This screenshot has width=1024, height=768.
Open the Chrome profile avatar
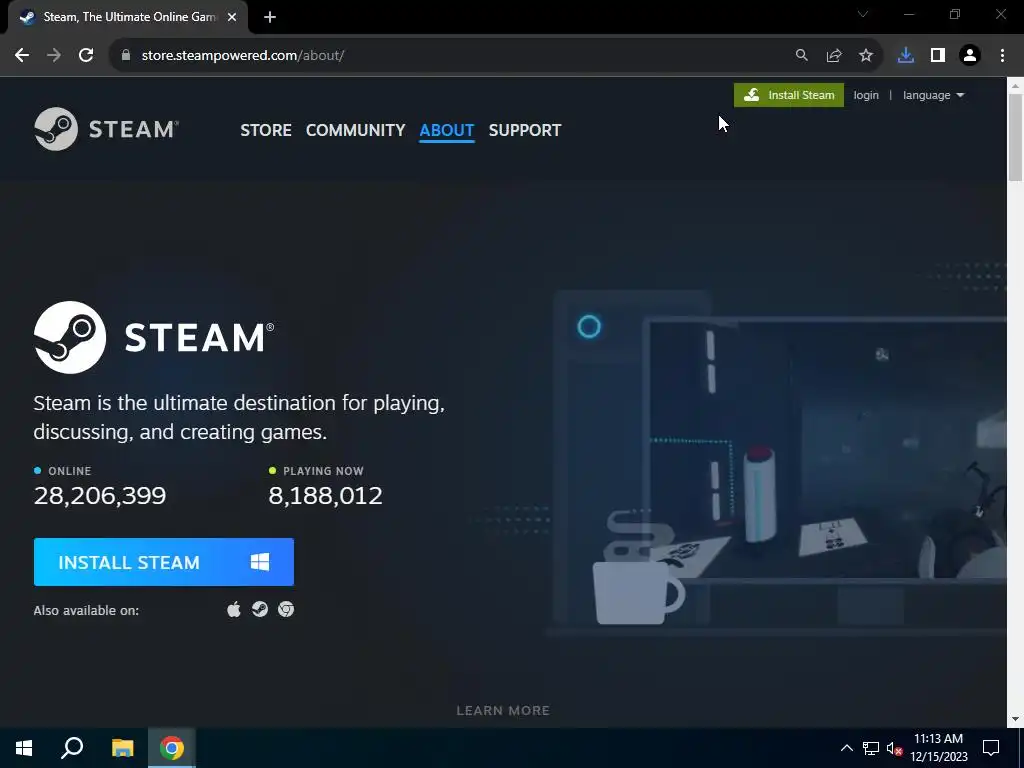click(x=970, y=56)
